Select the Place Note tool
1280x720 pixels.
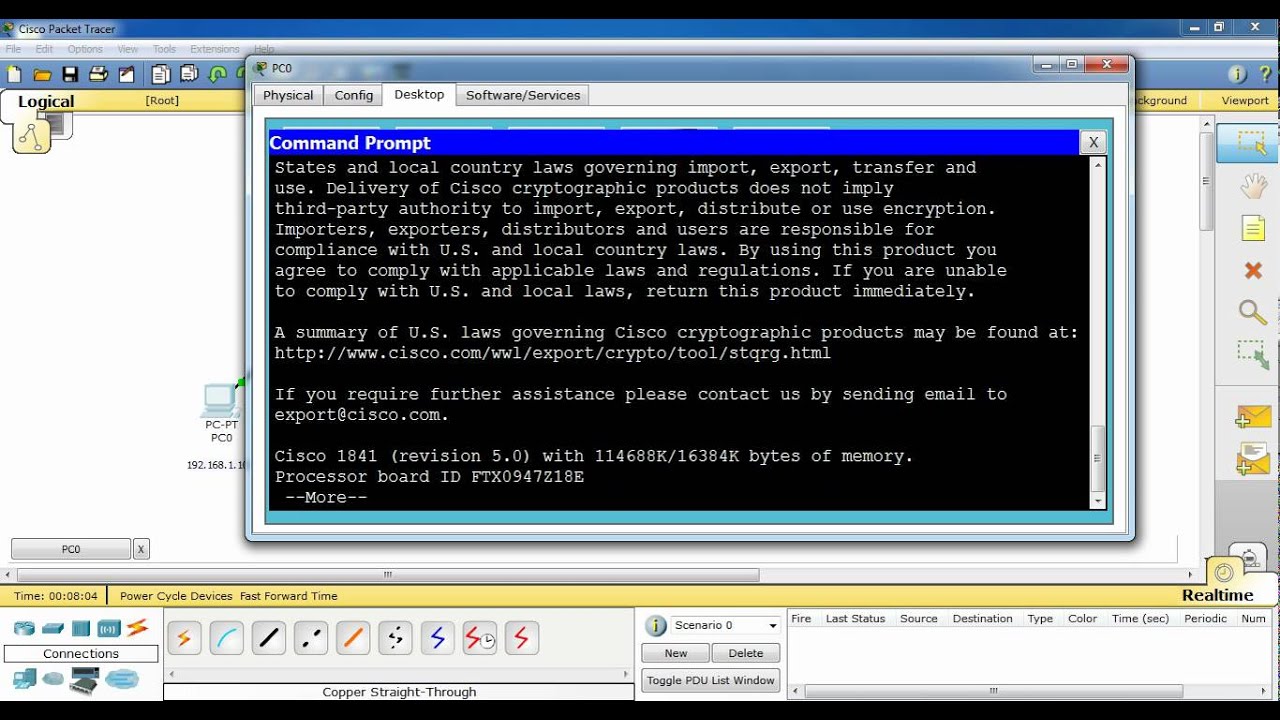(x=1253, y=228)
